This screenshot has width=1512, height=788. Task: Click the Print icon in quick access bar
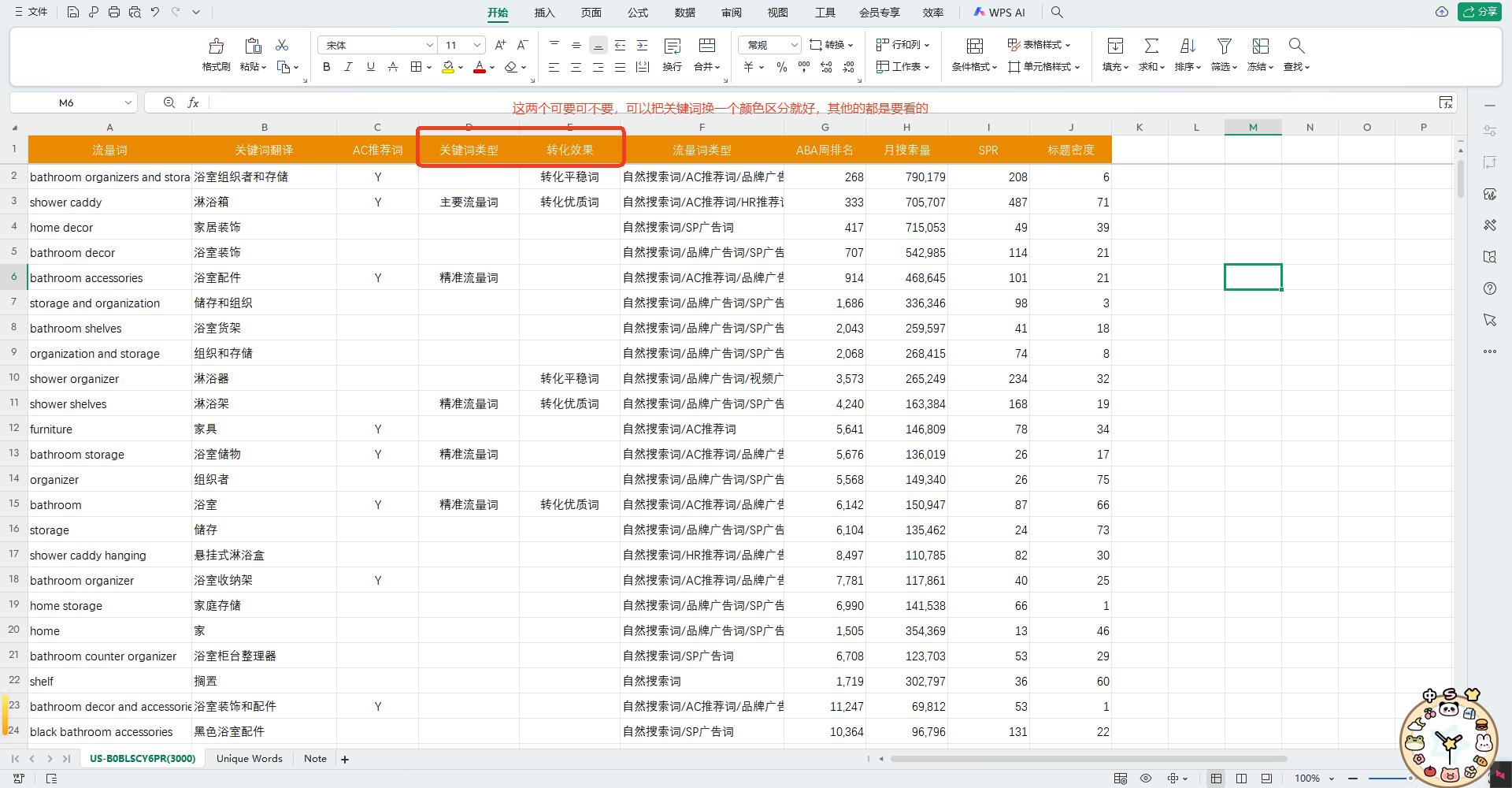click(x=114, y=12)
